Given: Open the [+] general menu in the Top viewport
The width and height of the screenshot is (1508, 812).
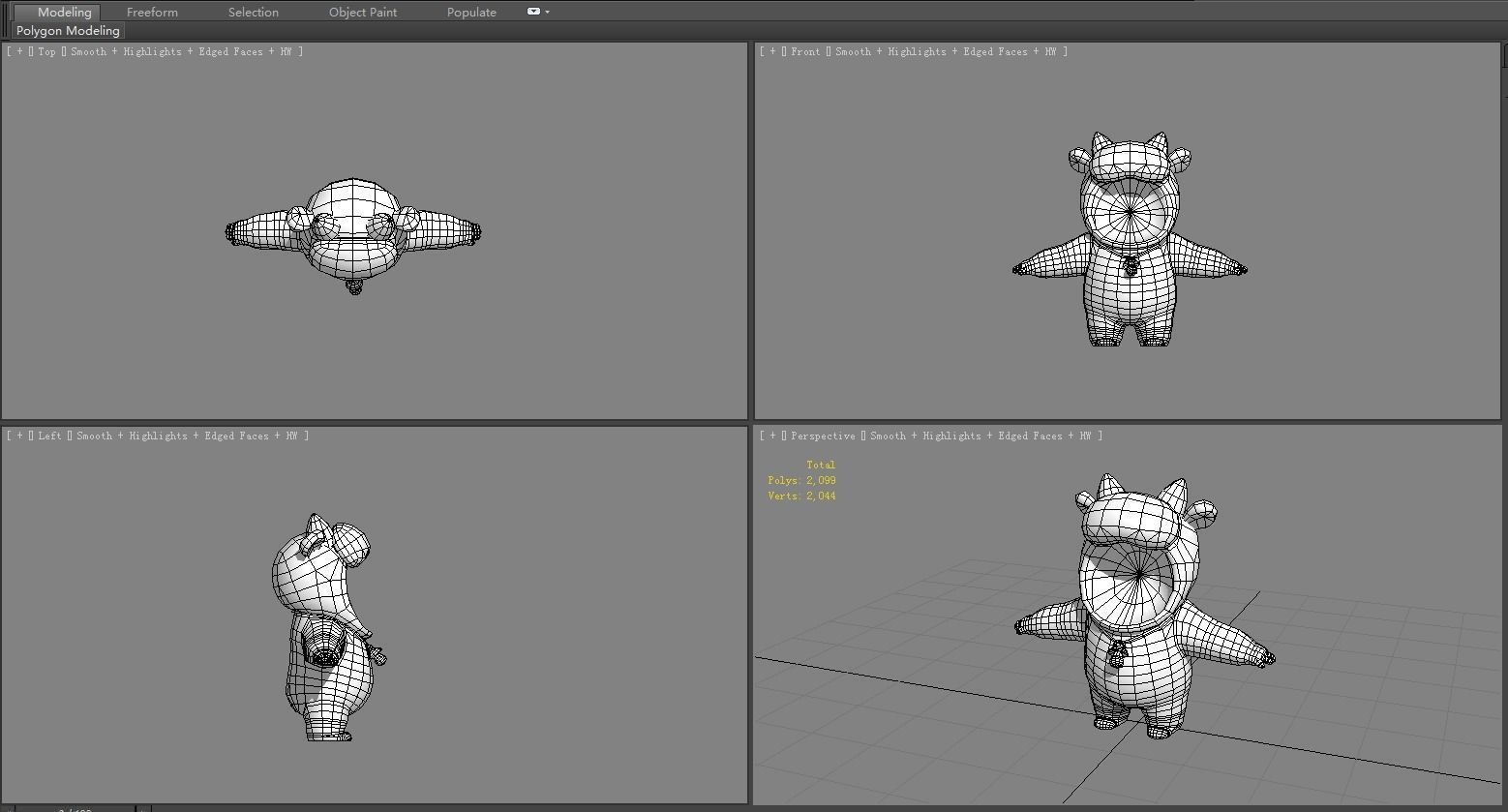Looking at the screenshot, I should (19, 51).
